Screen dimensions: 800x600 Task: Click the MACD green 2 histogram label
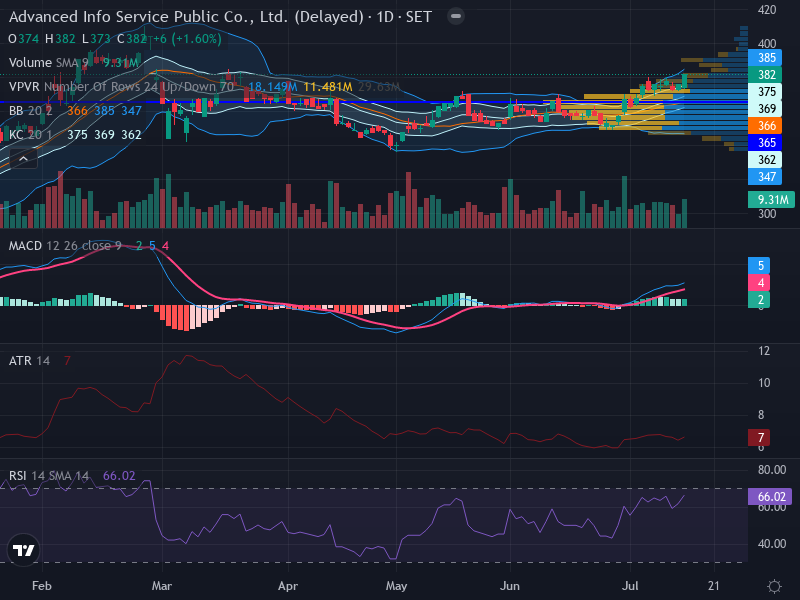[x=759, y=299]
